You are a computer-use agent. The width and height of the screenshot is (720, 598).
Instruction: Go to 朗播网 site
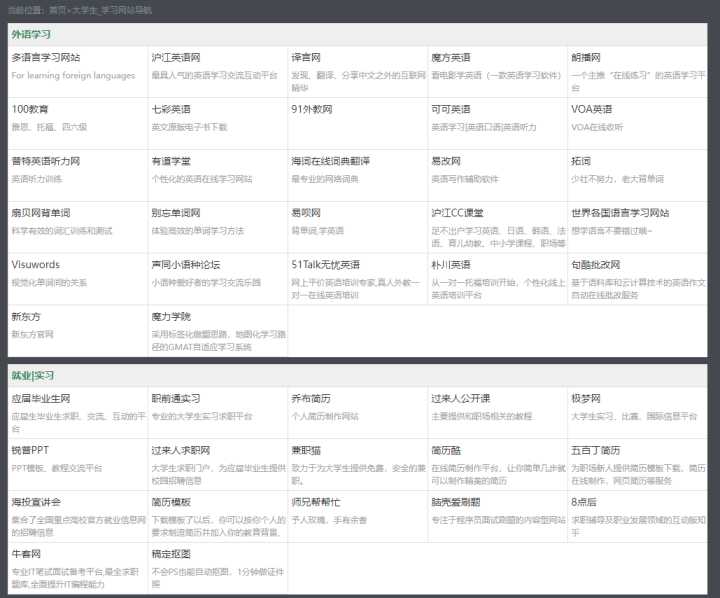586,57
